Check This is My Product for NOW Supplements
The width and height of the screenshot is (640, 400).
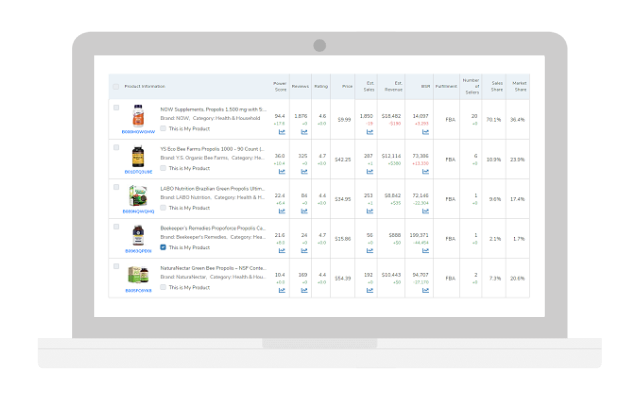(164, 127)
